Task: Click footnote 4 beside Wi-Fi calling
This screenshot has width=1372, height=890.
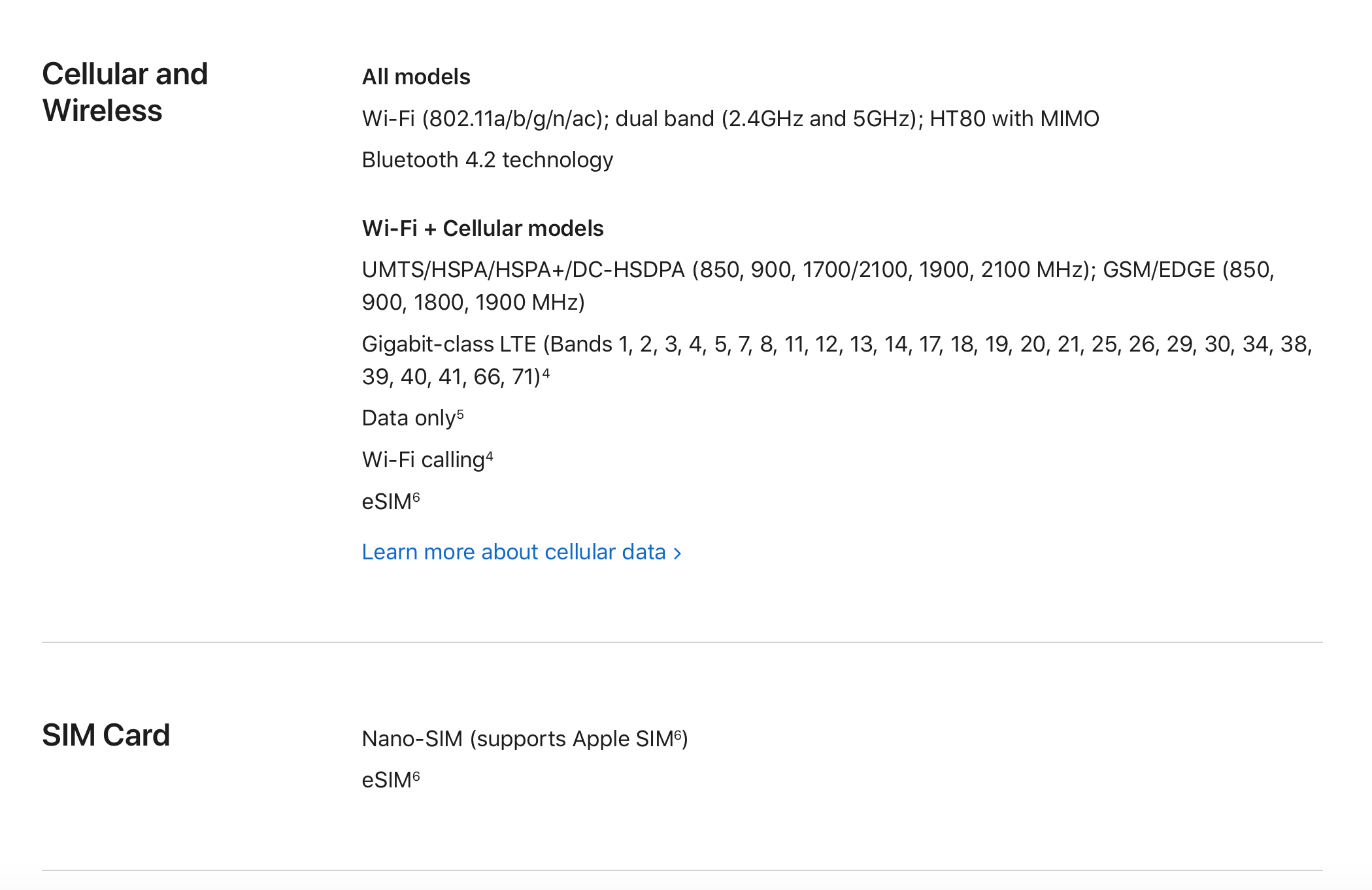Action: (490, 456)
